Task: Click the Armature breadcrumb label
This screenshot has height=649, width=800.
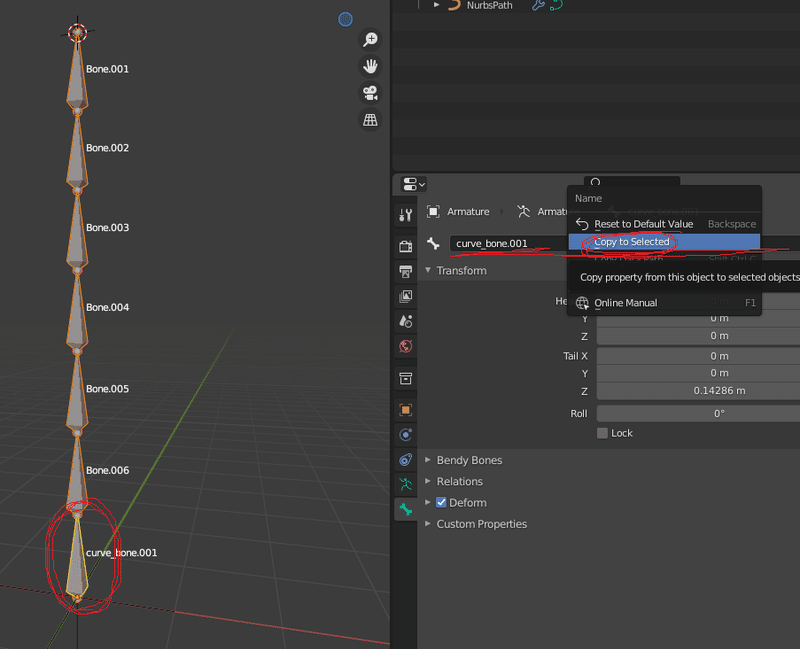Action: 468,211
